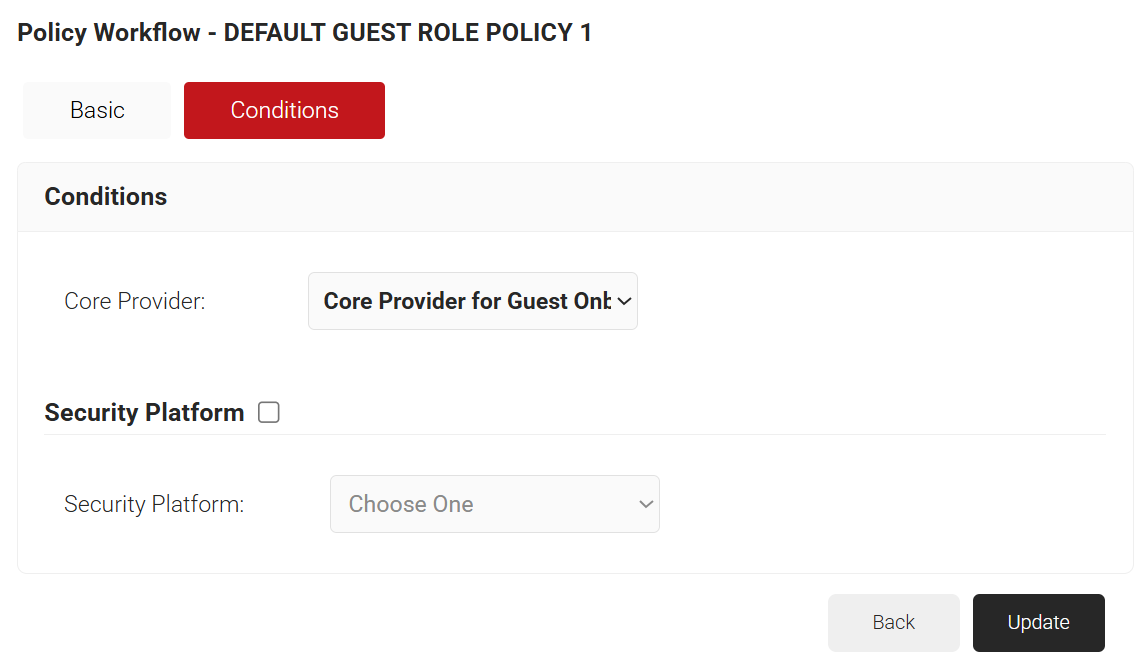Open the Security Platform 'Choose One' dropdown
The image size is (1137, 667).
tap(494, 504)
